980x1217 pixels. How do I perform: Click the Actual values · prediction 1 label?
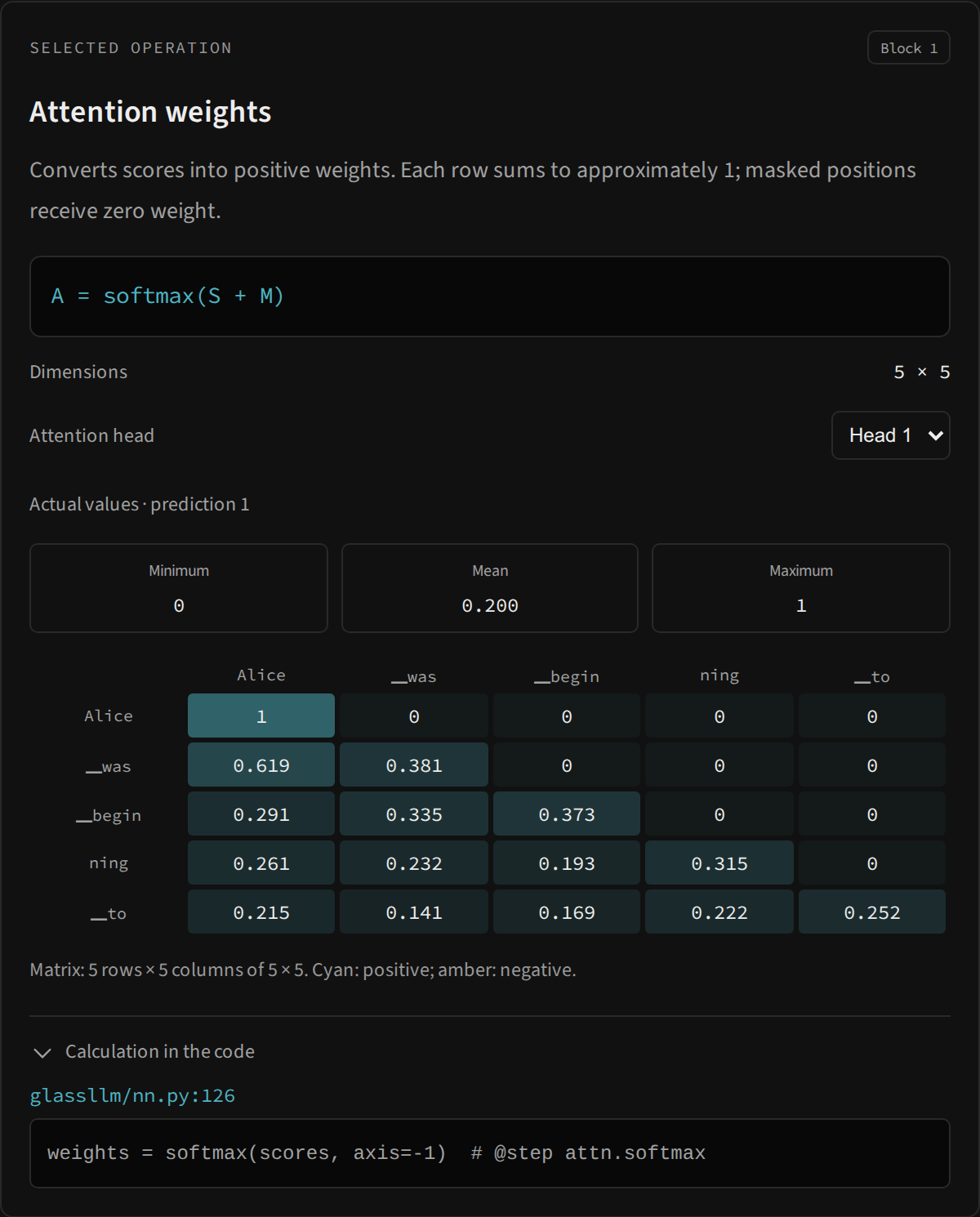(140, 504)
